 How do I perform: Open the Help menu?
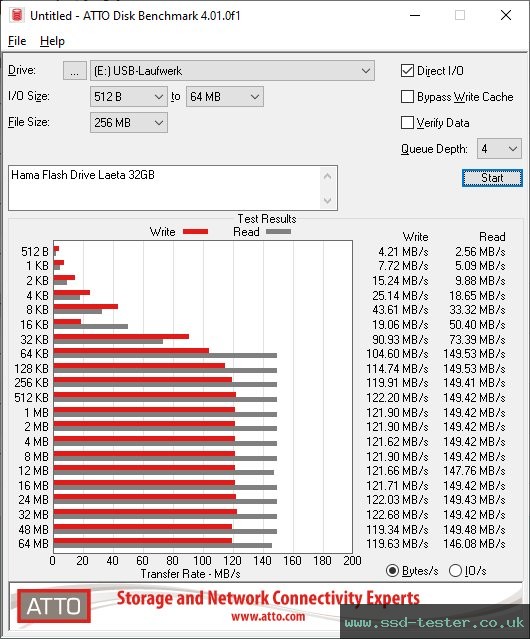coord(52,41)
